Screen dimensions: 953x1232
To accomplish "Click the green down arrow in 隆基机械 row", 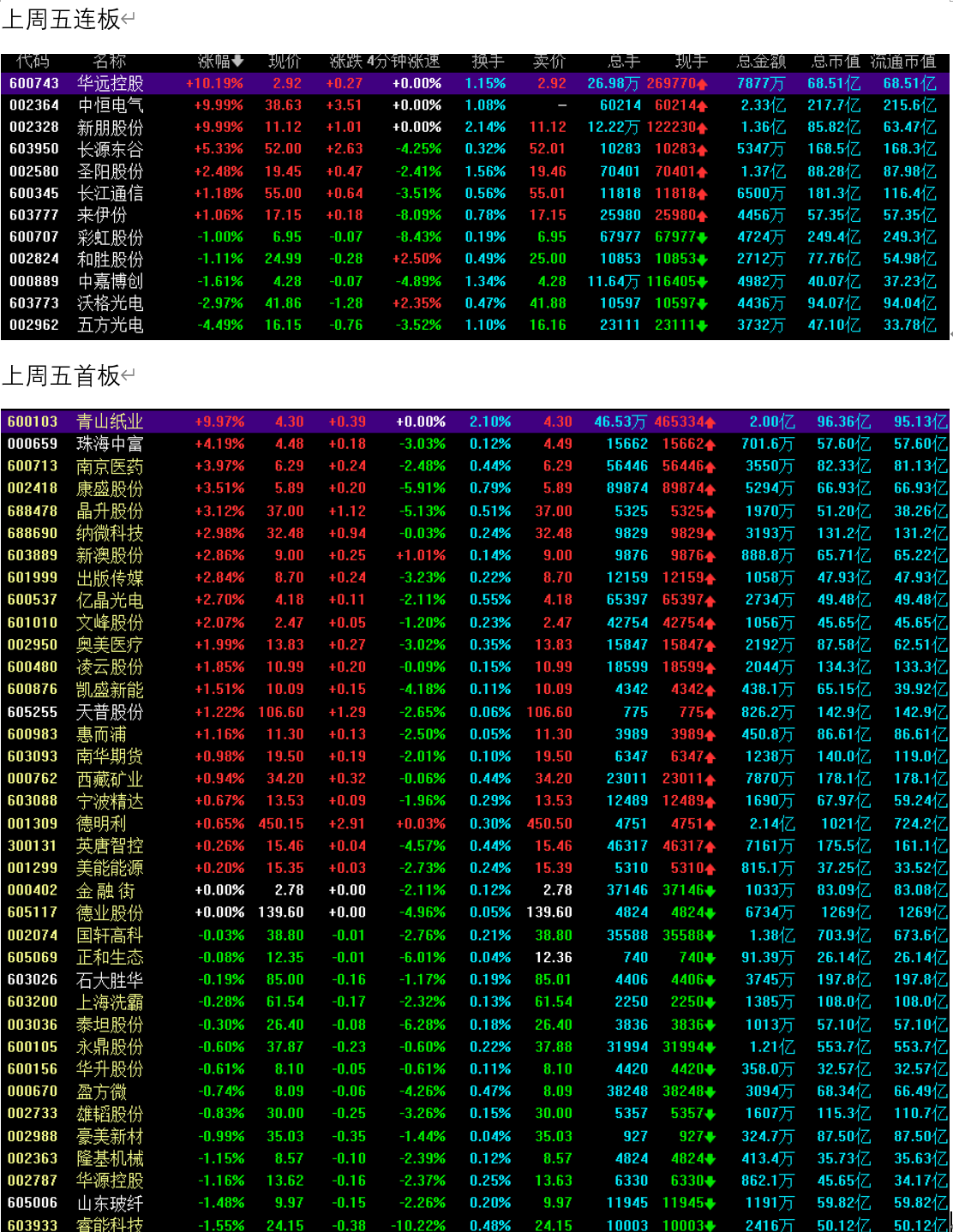I will click(710, 1159).
